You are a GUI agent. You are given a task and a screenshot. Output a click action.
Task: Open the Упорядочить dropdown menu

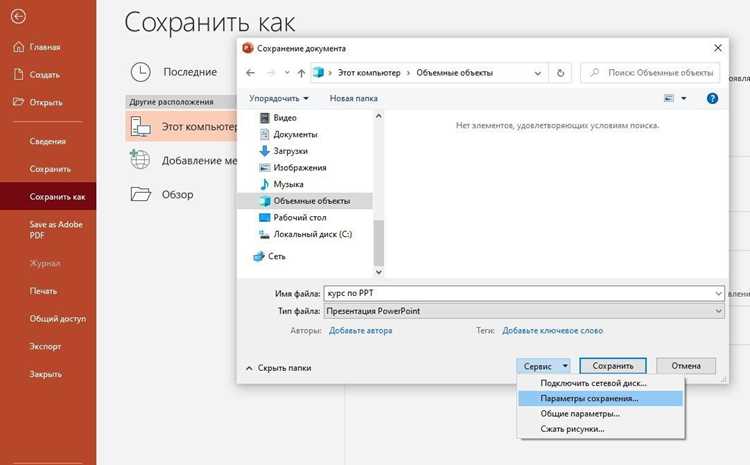pos(278,98)
